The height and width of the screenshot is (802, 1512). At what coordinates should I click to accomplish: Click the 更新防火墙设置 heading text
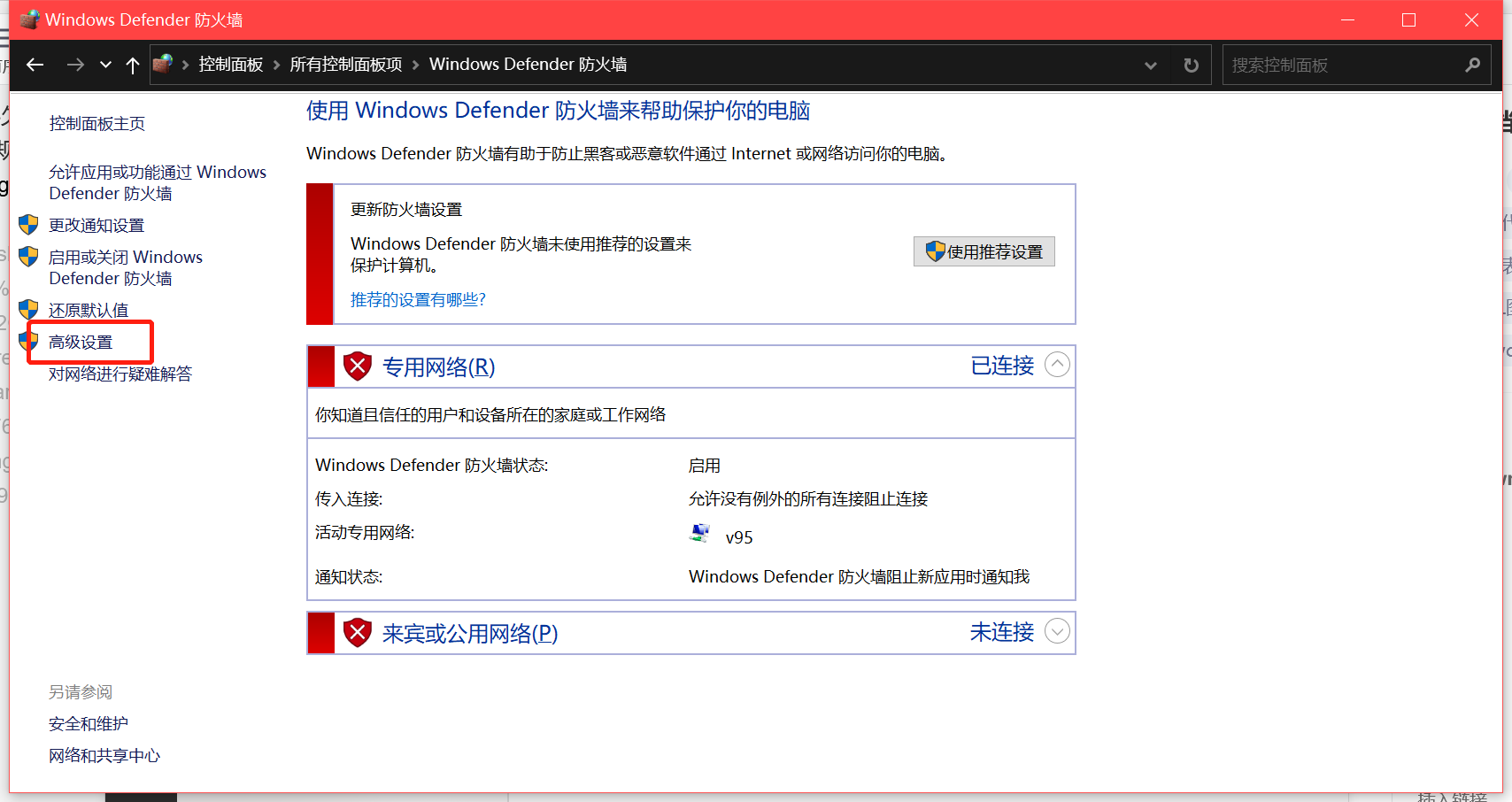click(406, 210)
